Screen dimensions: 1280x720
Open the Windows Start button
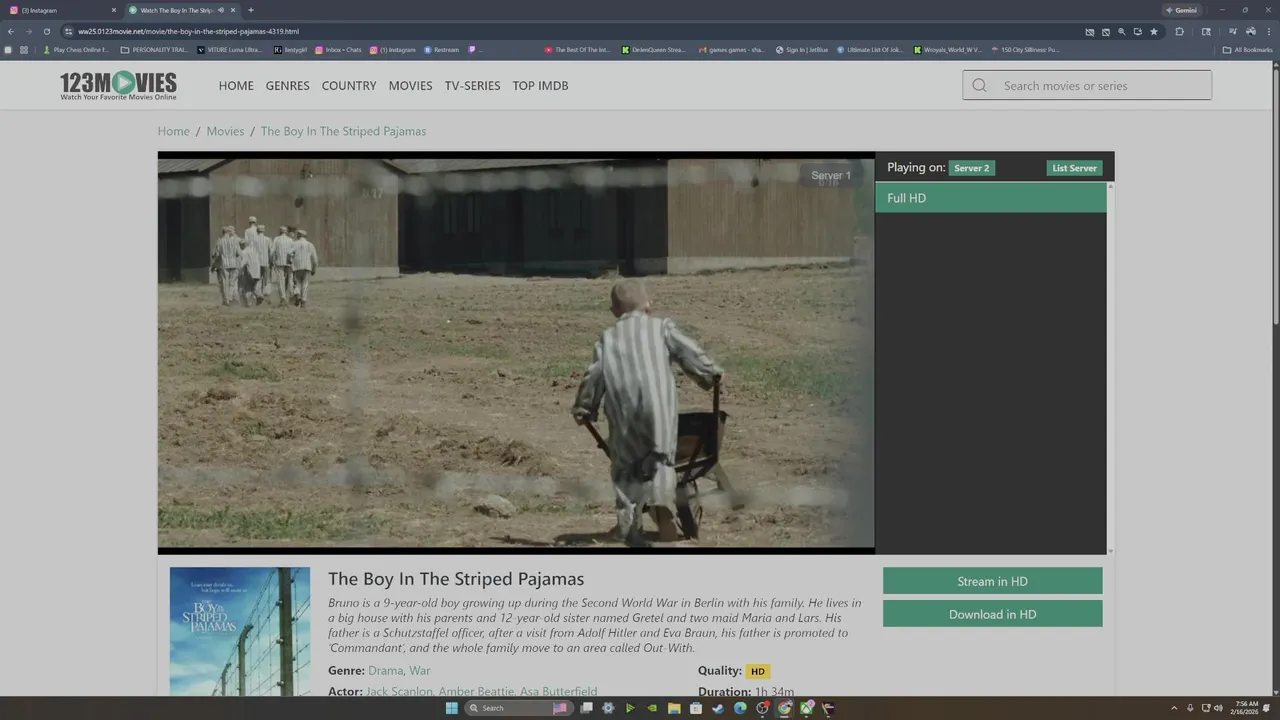coord(451,708)
